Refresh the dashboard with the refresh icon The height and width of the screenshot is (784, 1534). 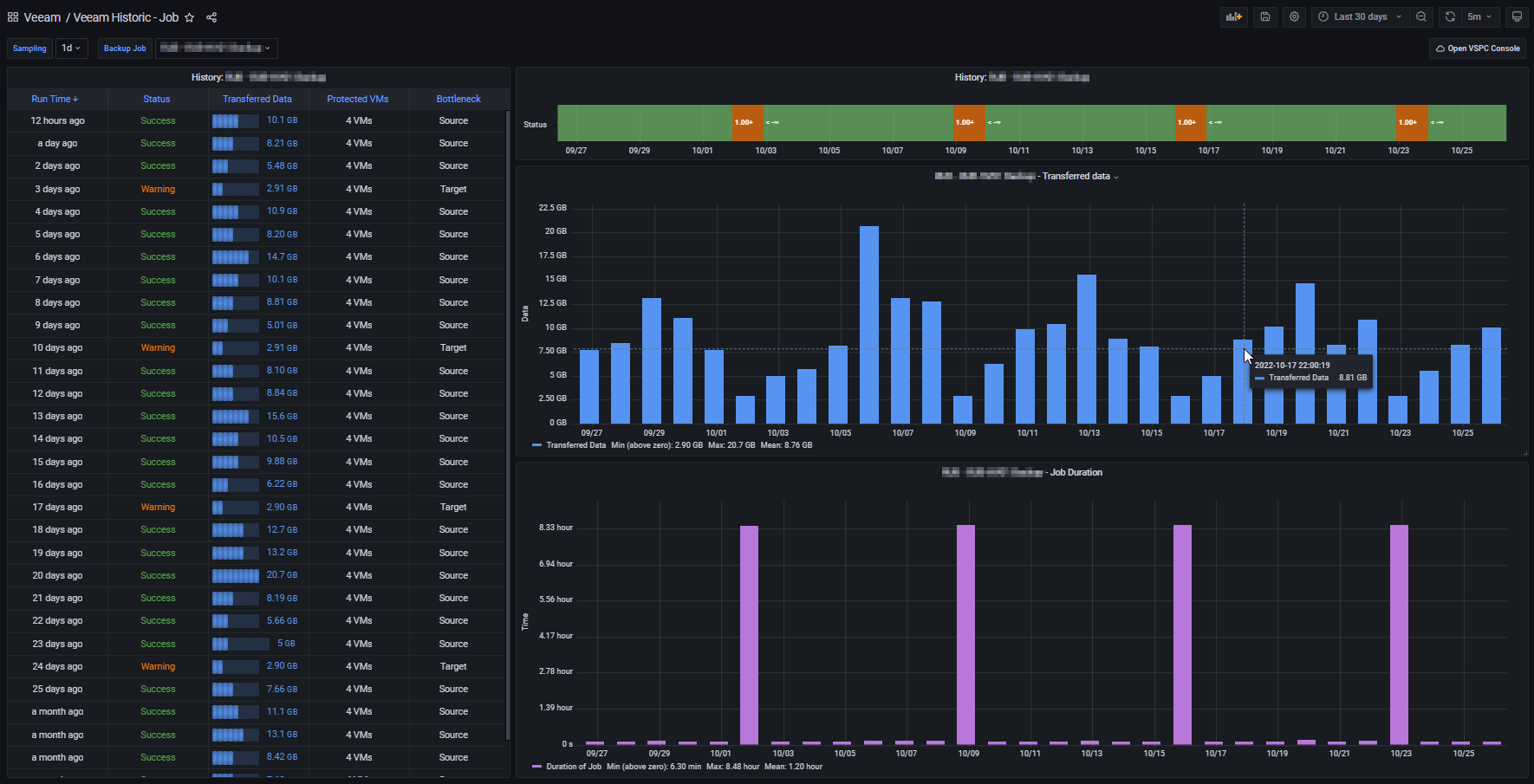tap(1449, 16)
